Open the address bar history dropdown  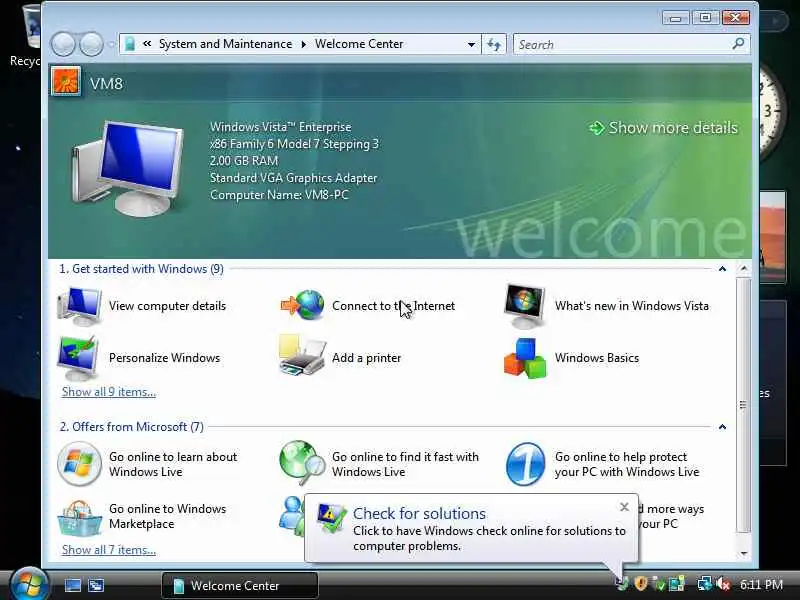coord(471,44)
